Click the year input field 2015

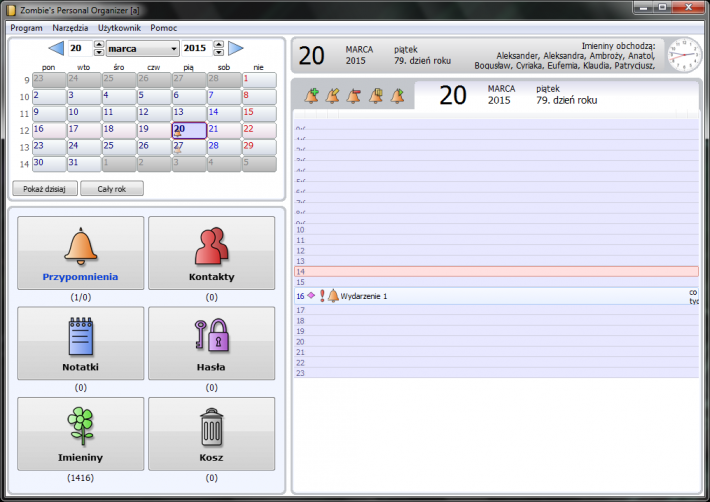(197, 48)
